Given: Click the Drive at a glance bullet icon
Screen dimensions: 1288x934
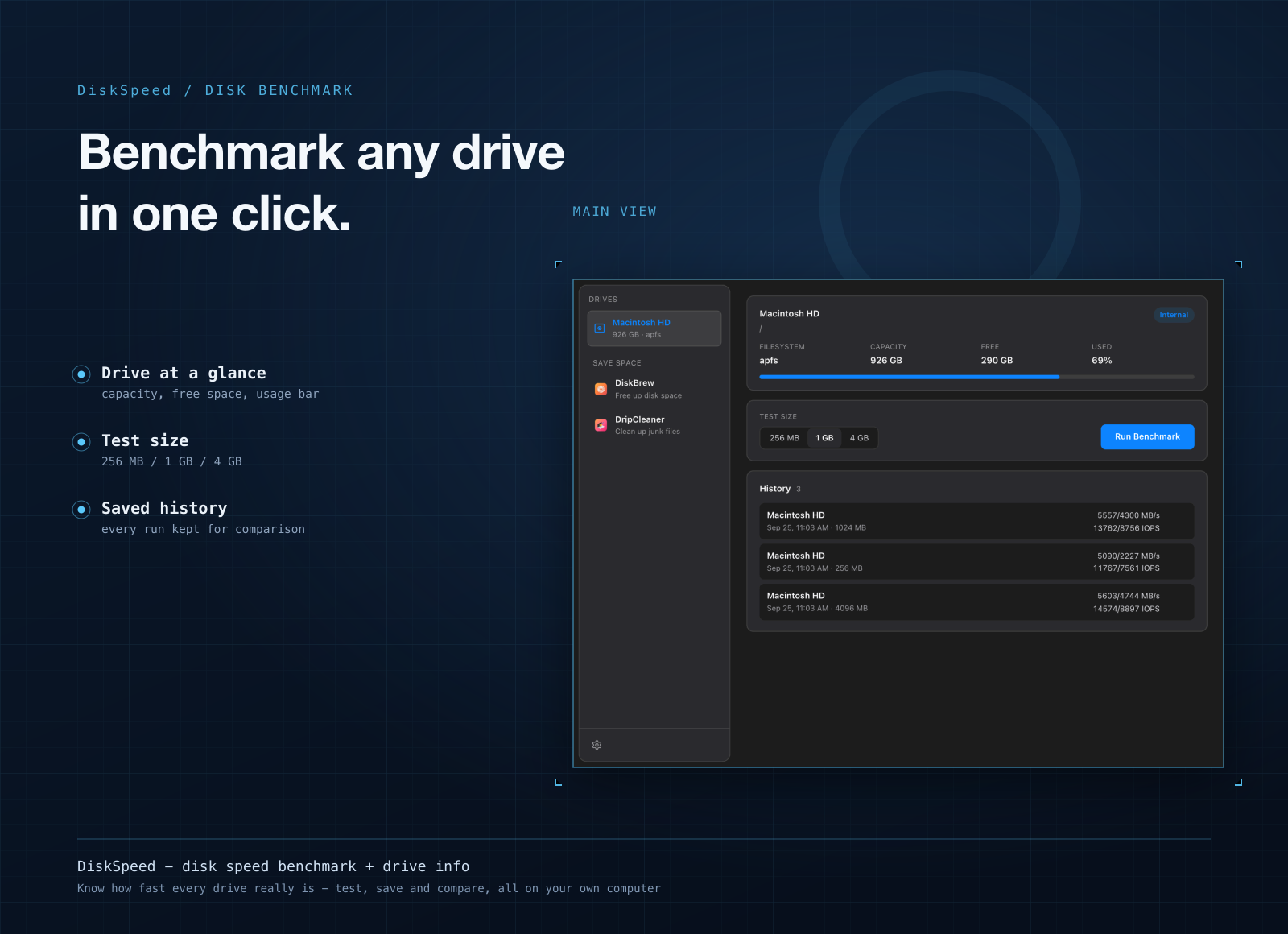Looking at the screenshot, I should pyautogui.click(x=81, y=374).
